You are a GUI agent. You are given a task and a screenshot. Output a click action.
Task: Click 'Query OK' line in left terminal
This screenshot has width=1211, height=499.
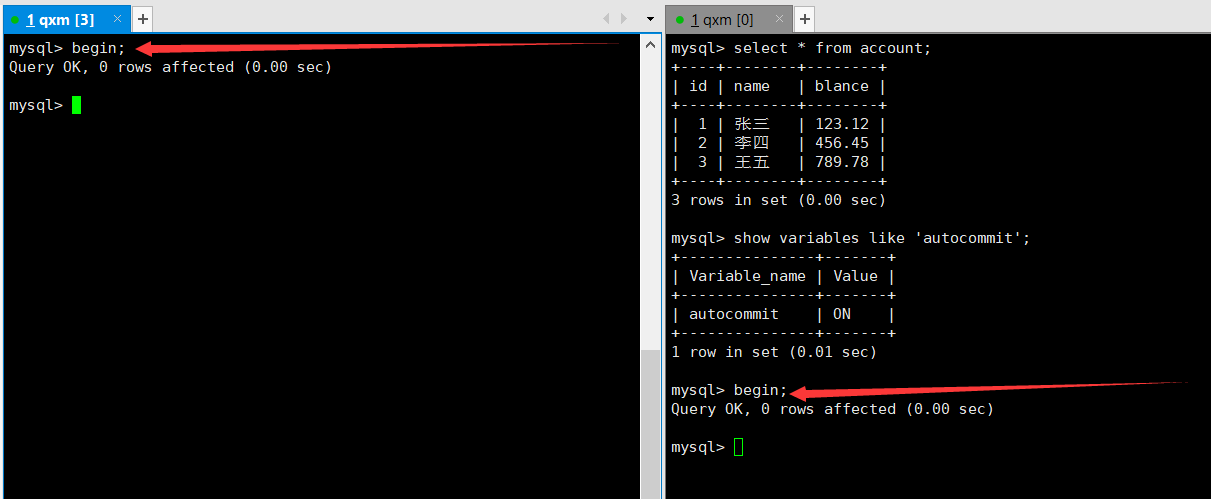click(x=170, y=67)
